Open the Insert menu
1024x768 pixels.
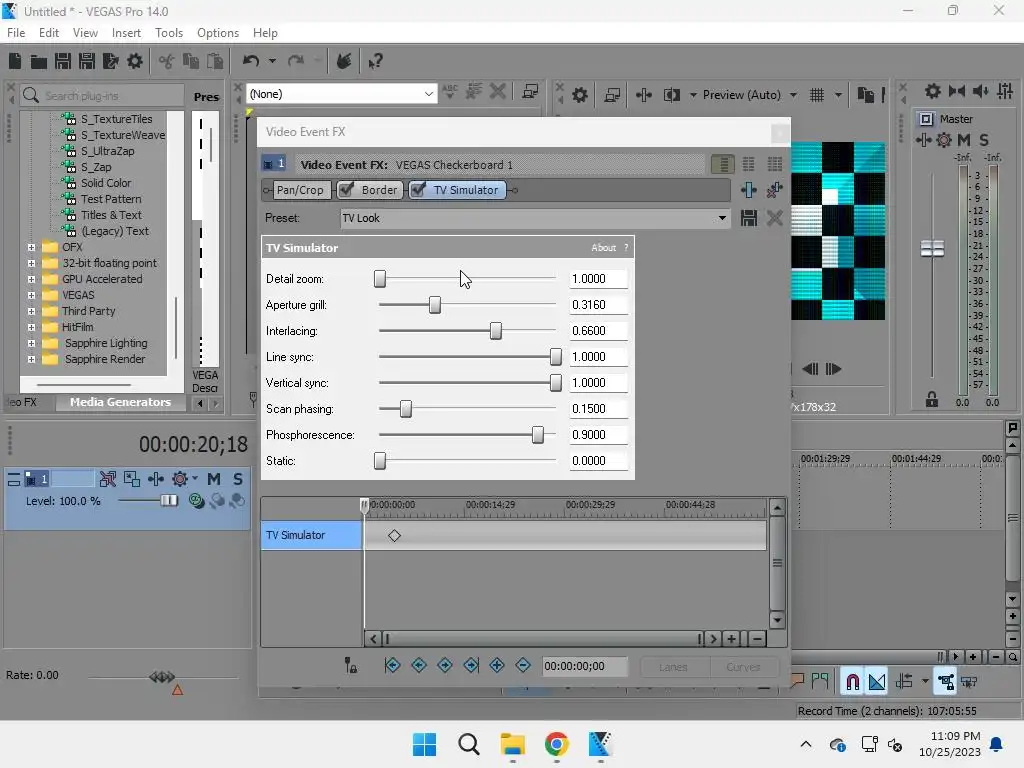[126, 33]
